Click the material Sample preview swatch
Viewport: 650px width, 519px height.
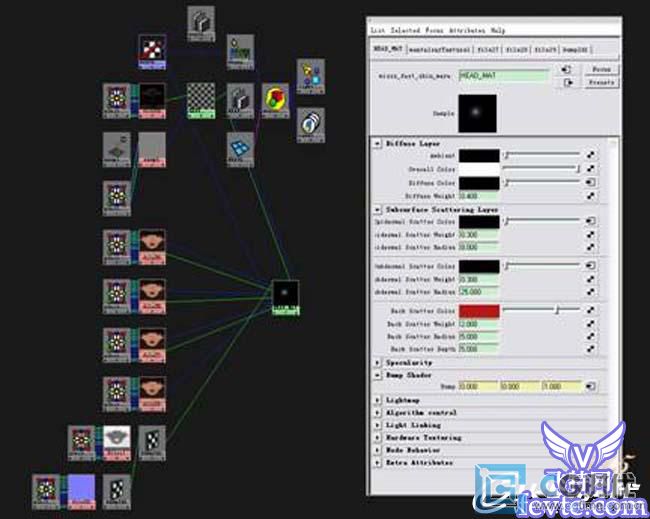[477, 113]
